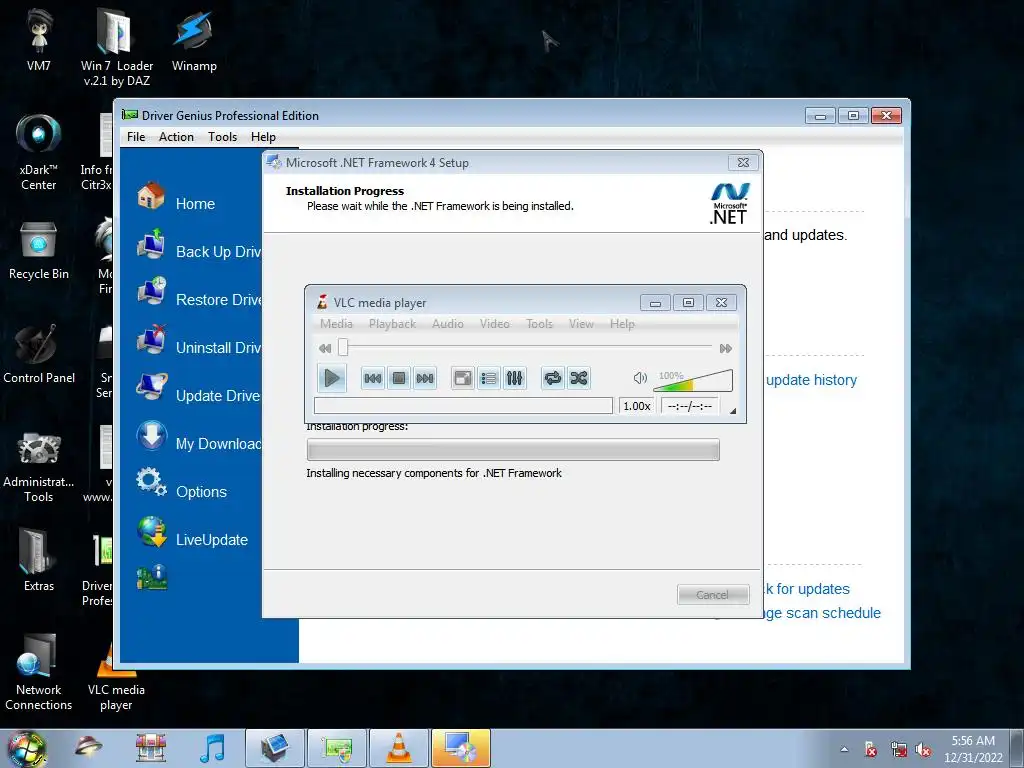Viewport: 1024px width, 768px height.
Task: Click Cancel in .NET Framework Setup
Action: [712, 595]
